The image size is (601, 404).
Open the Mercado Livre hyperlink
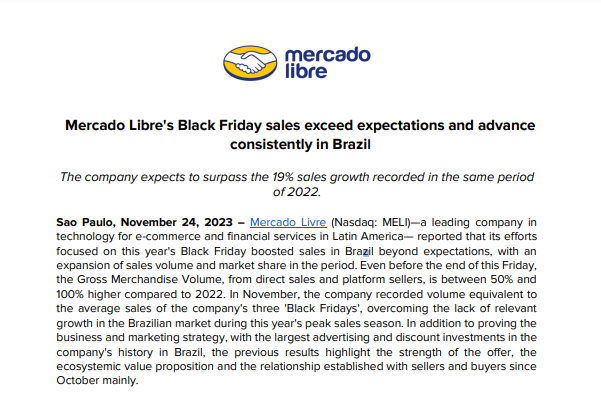(288, 222)
